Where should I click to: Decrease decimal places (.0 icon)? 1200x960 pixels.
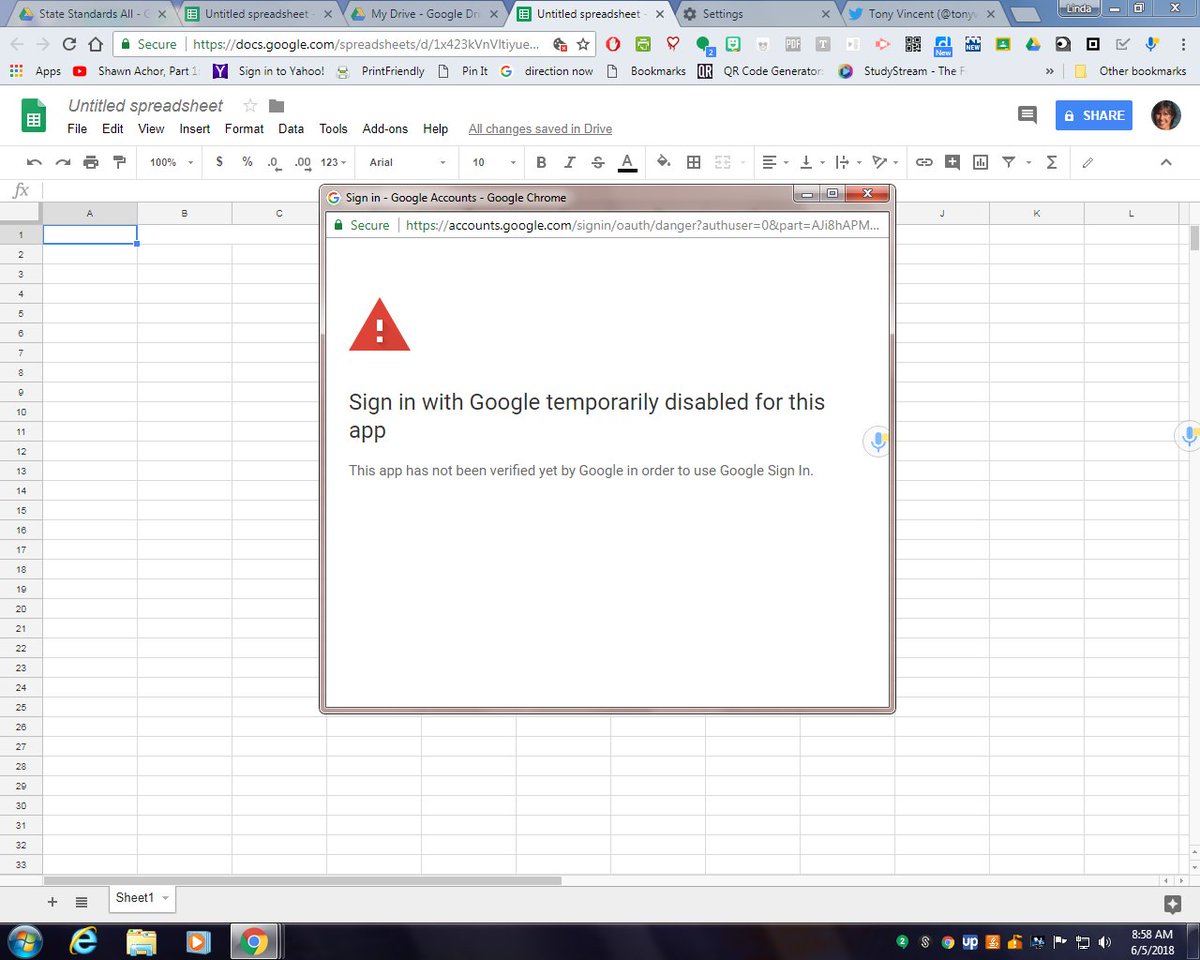274,162
